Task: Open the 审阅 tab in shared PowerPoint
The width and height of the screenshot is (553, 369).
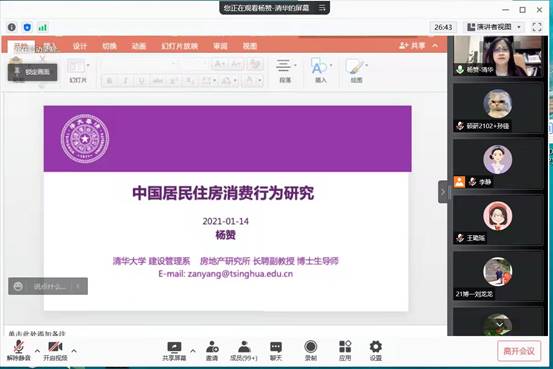Action: click(220, 46)
